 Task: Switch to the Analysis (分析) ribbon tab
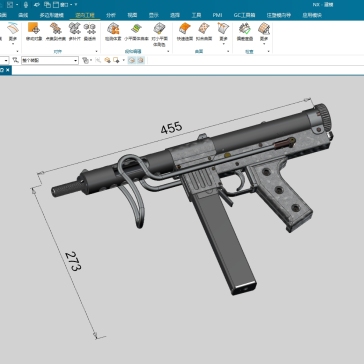click(111, 15)
